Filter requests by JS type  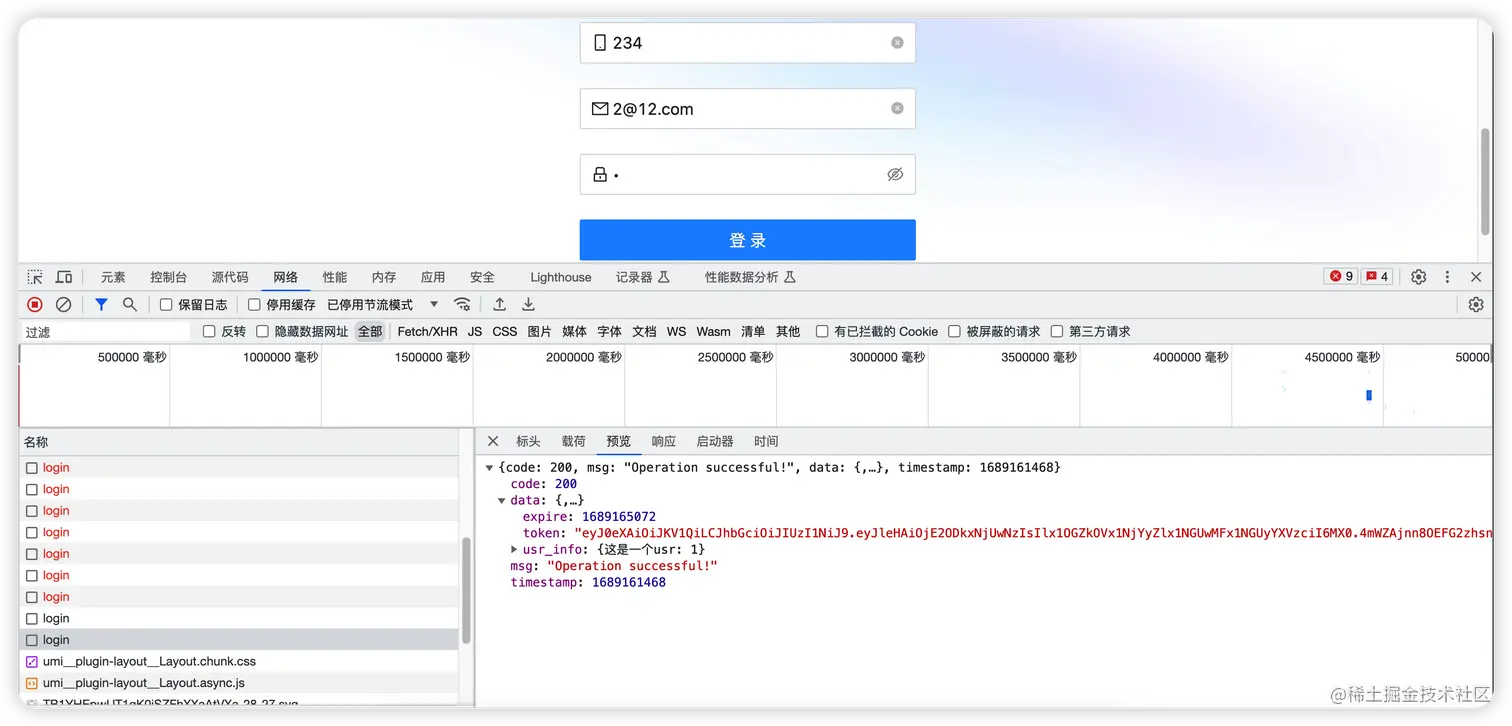click(x=475, y=331)
